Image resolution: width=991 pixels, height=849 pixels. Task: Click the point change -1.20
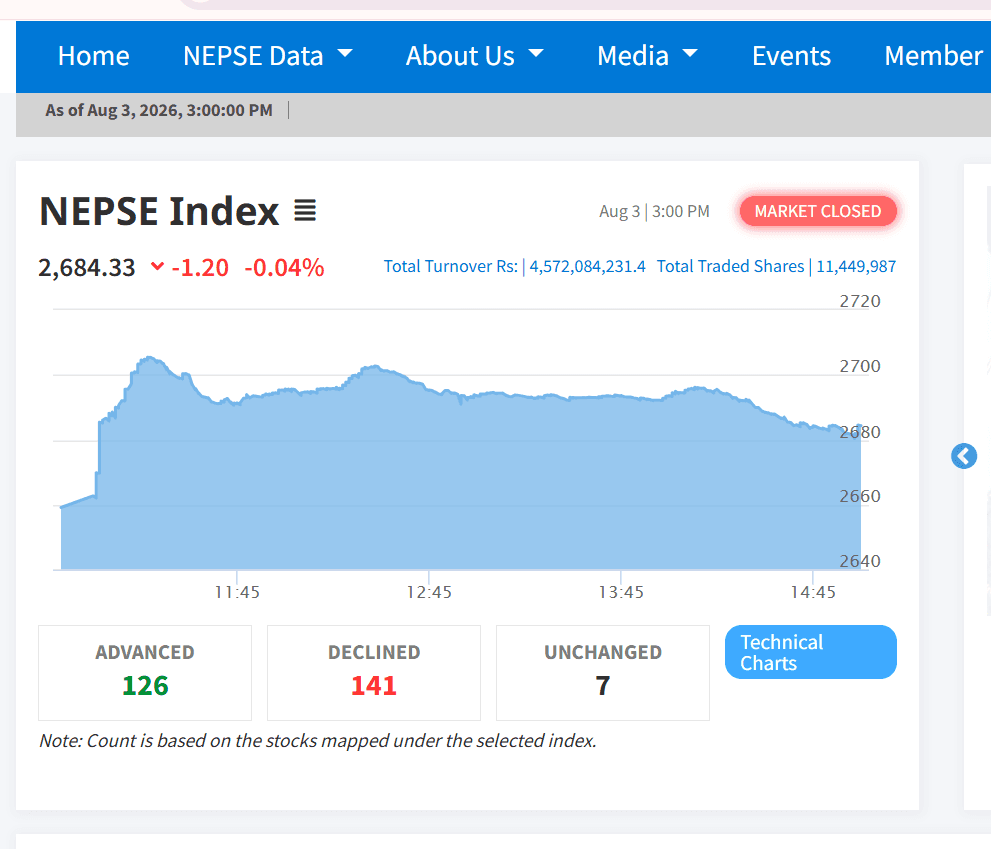(x=200, y=267)
